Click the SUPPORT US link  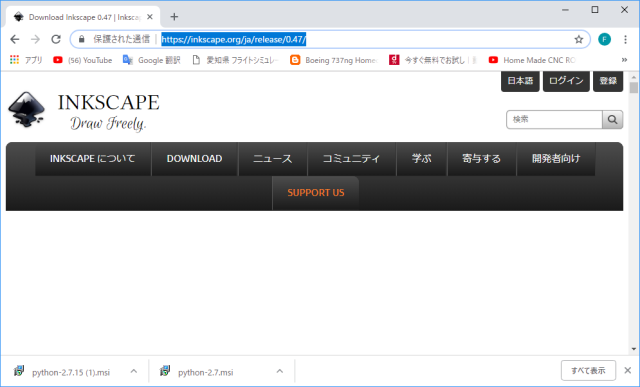(x=316, y=193)
